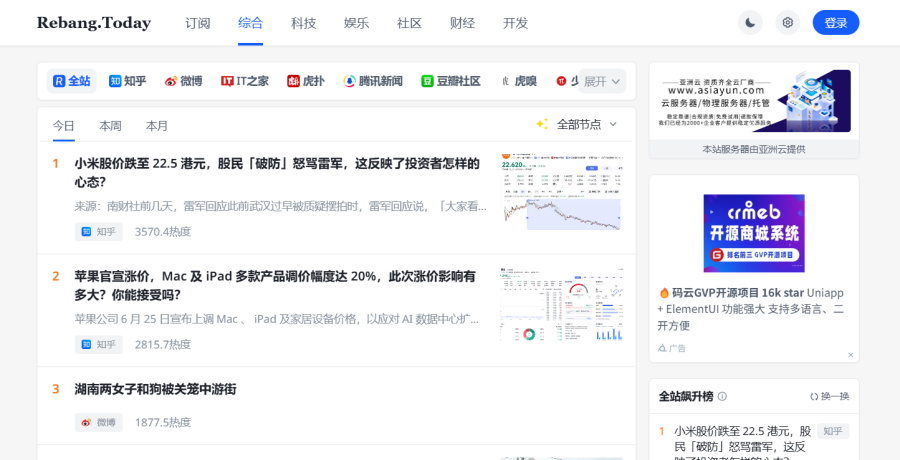Open the first 全站飙升榜 entry about 小米股价
The width and height of the screenshot is (900, 460).
[x=743, y=441]
